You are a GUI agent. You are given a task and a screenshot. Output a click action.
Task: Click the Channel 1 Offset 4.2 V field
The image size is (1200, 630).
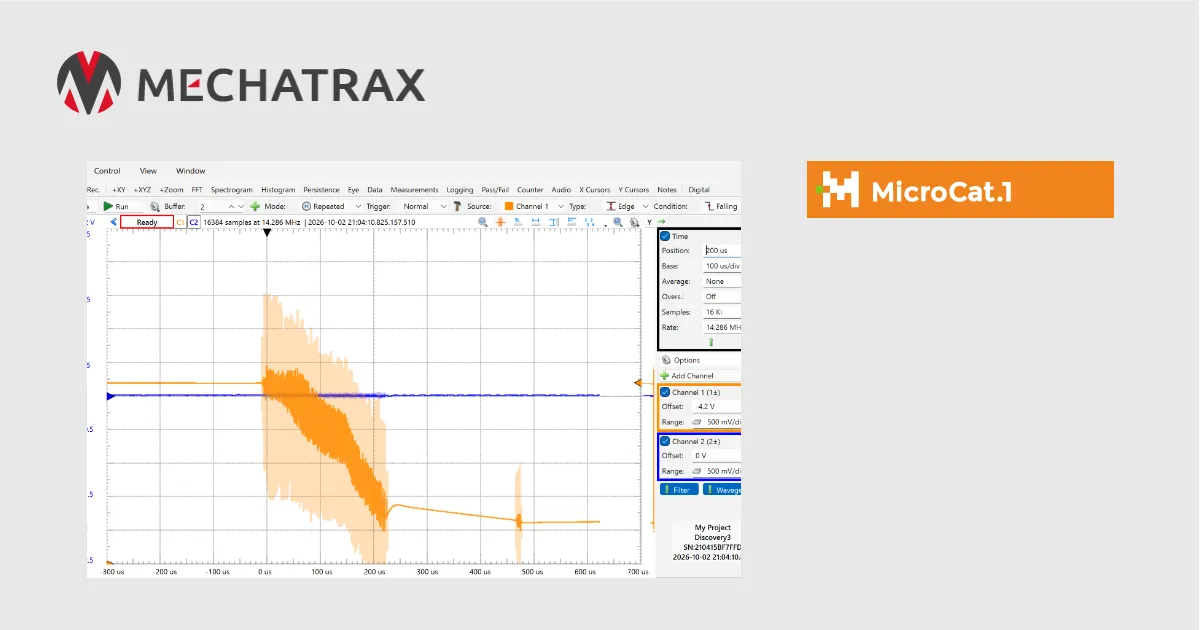point(716,407)
